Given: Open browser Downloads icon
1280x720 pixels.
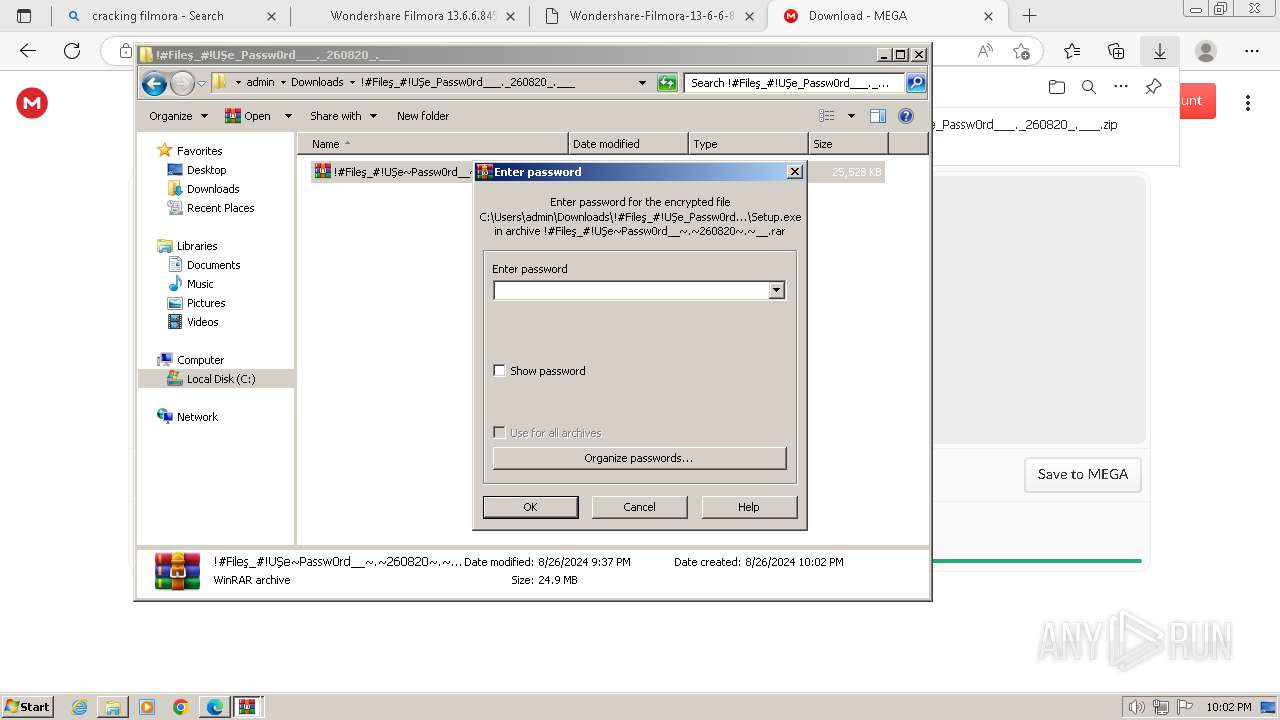Looking at the screenshot, I should click(1160, 51).
